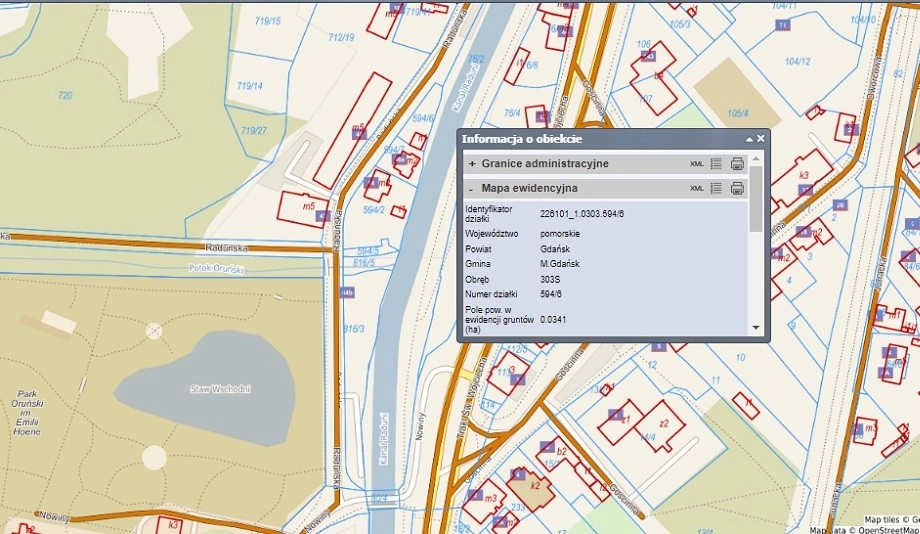Close the Informacja o obiekcie window

coord(760,139)
